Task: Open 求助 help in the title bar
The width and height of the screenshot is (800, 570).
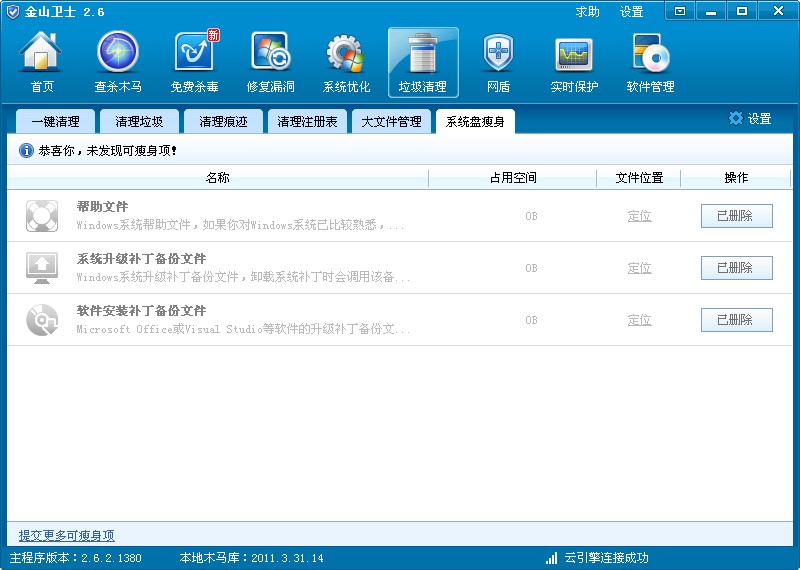Action: tap(587, 11)
